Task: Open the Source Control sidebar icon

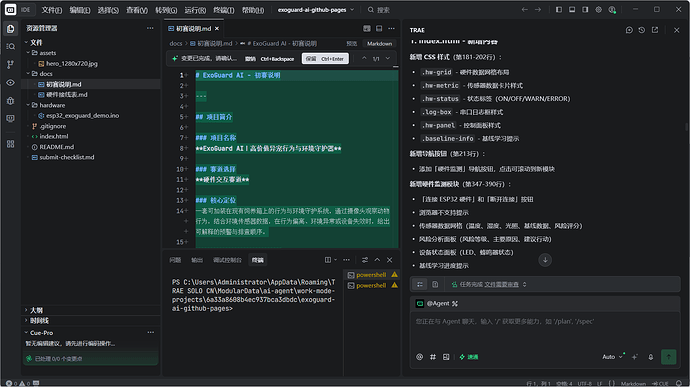Action: coord(11,64)
